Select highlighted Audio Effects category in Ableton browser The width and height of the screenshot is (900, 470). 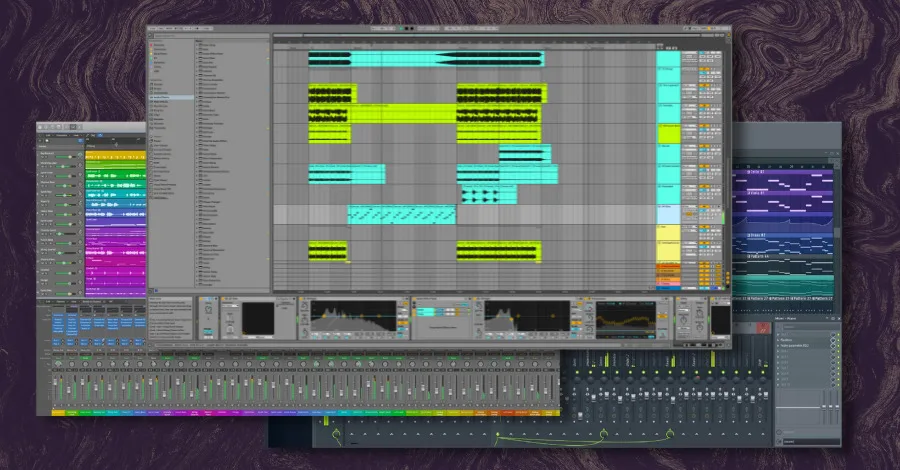172,98
